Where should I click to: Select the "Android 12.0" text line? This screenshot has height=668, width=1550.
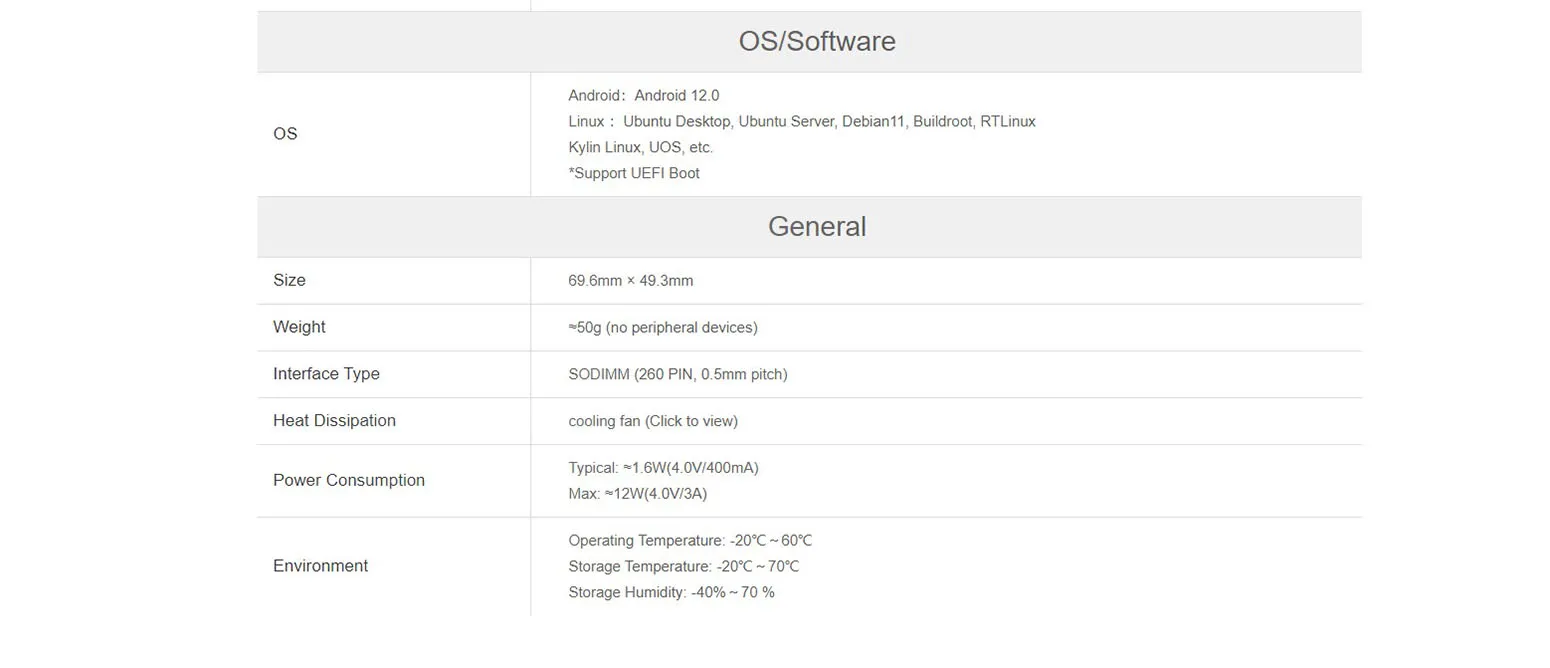pyautogui.click(x=643, y=95)
